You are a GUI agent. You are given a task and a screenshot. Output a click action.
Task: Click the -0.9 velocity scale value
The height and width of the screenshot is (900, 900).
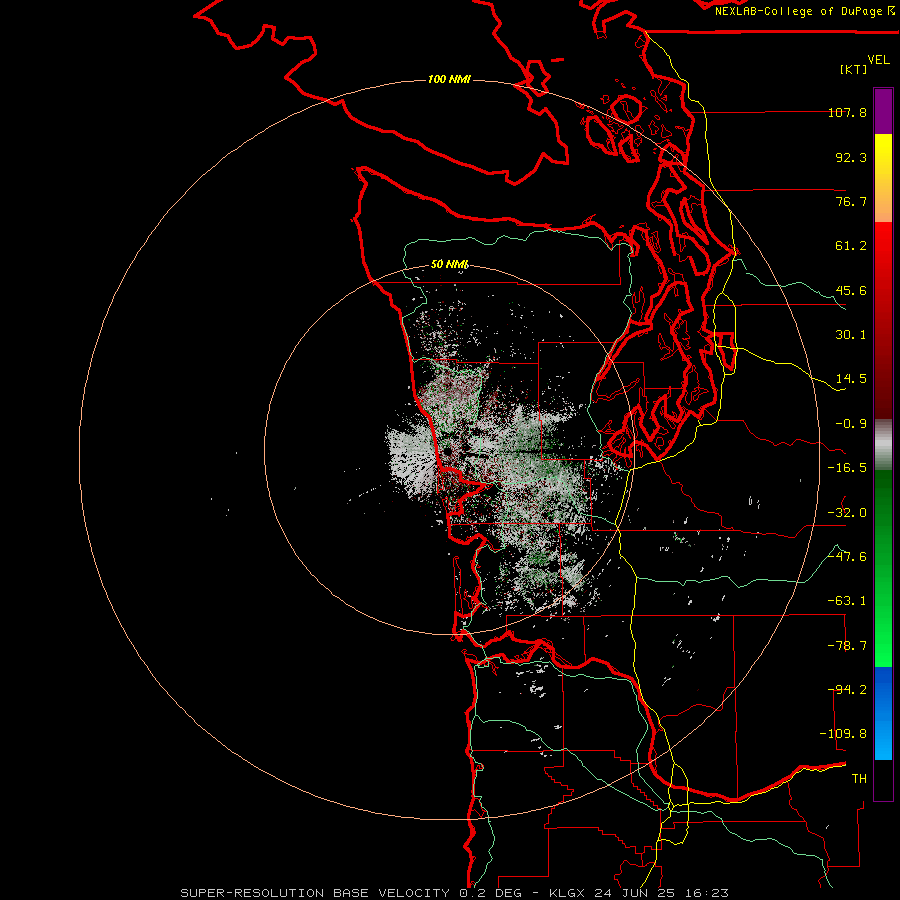pyautogui.click(x=851, y=424)
